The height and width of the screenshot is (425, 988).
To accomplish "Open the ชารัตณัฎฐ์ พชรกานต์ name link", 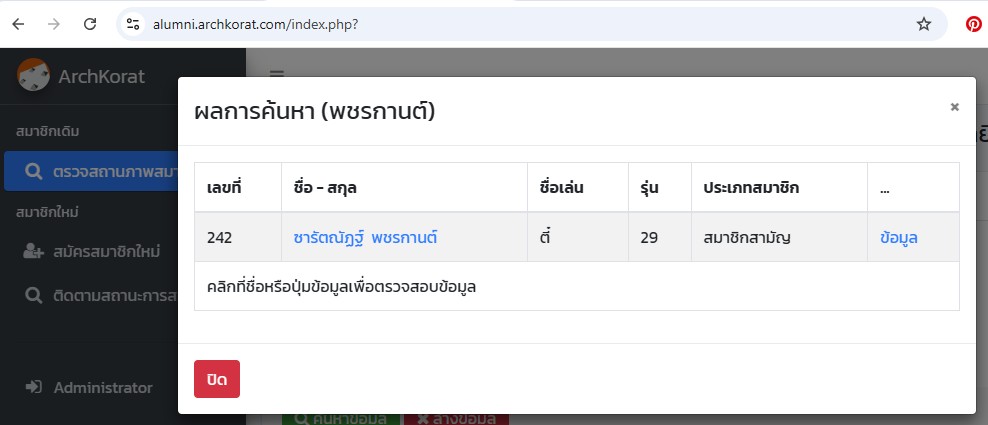I will [365, 238].
